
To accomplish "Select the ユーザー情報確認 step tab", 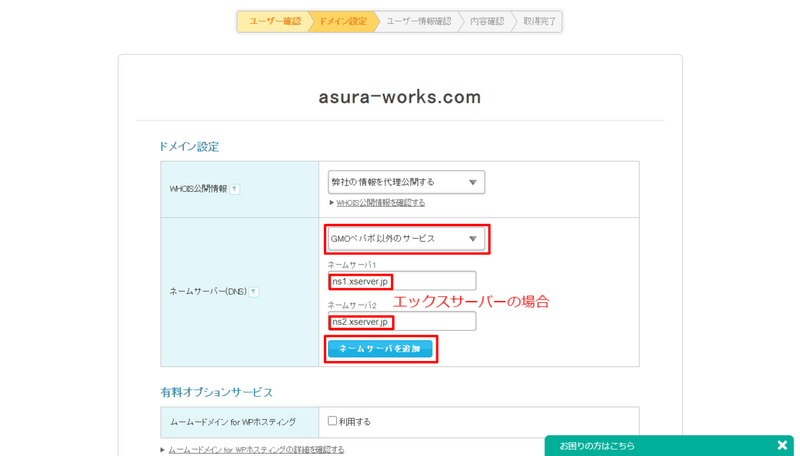I will point(418,21).
